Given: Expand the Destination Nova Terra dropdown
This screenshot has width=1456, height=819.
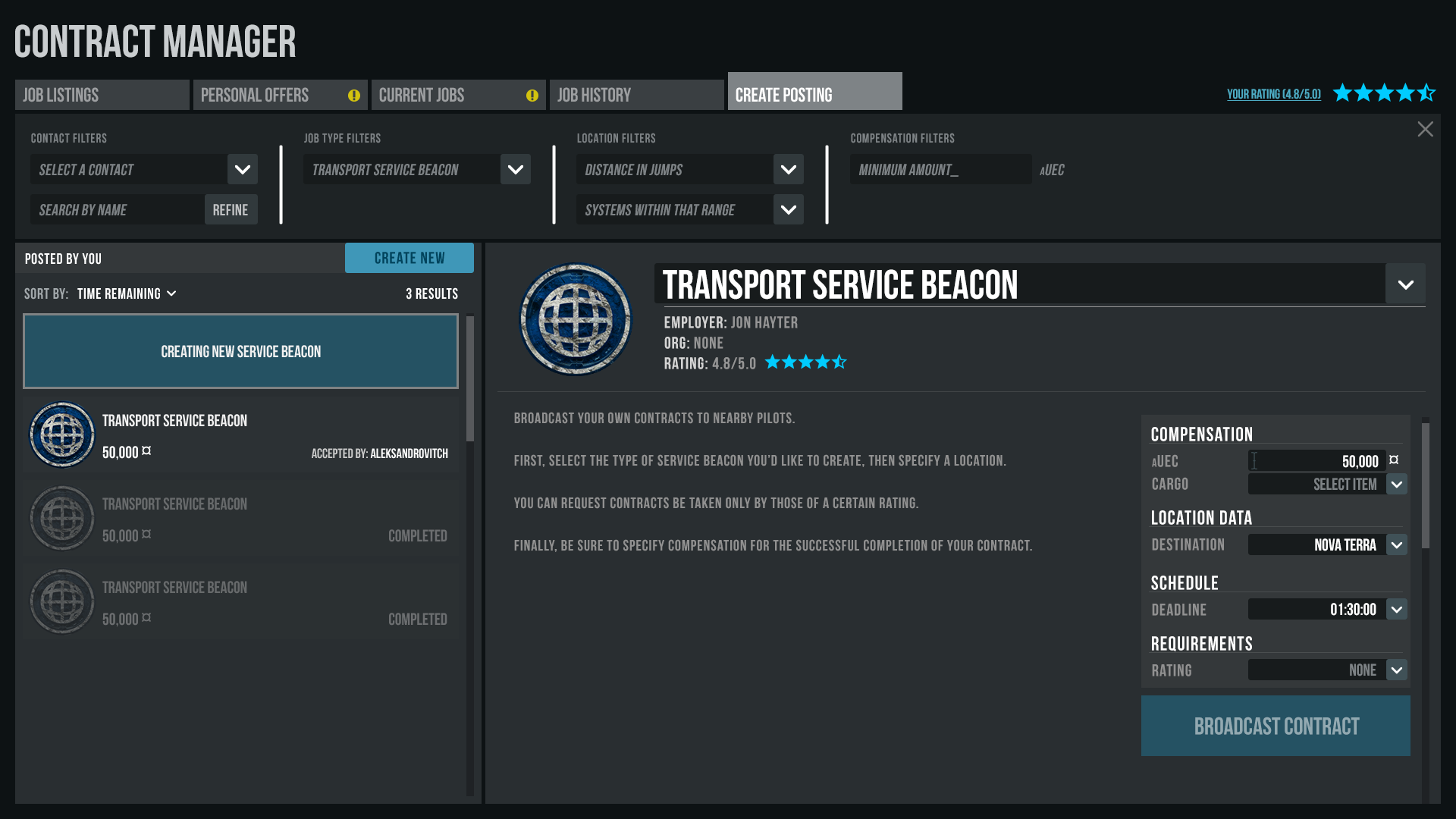Looking at the screenshot, I should 1396,545.
